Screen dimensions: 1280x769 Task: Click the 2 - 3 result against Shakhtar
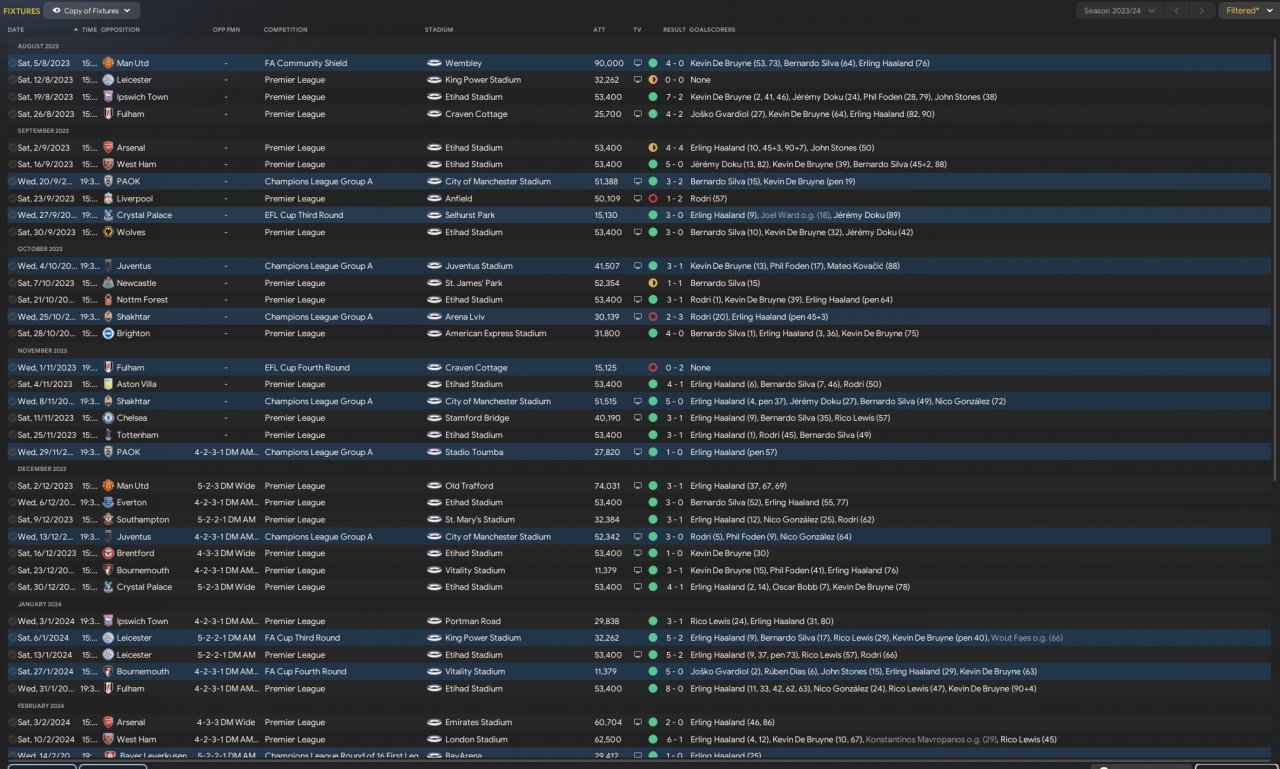[675, 317]
